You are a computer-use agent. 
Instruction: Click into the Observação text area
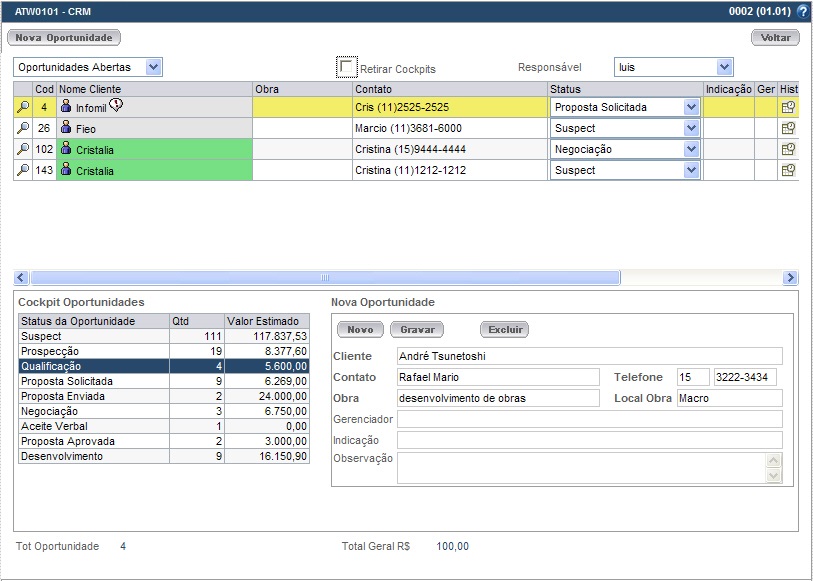[581, 468]
